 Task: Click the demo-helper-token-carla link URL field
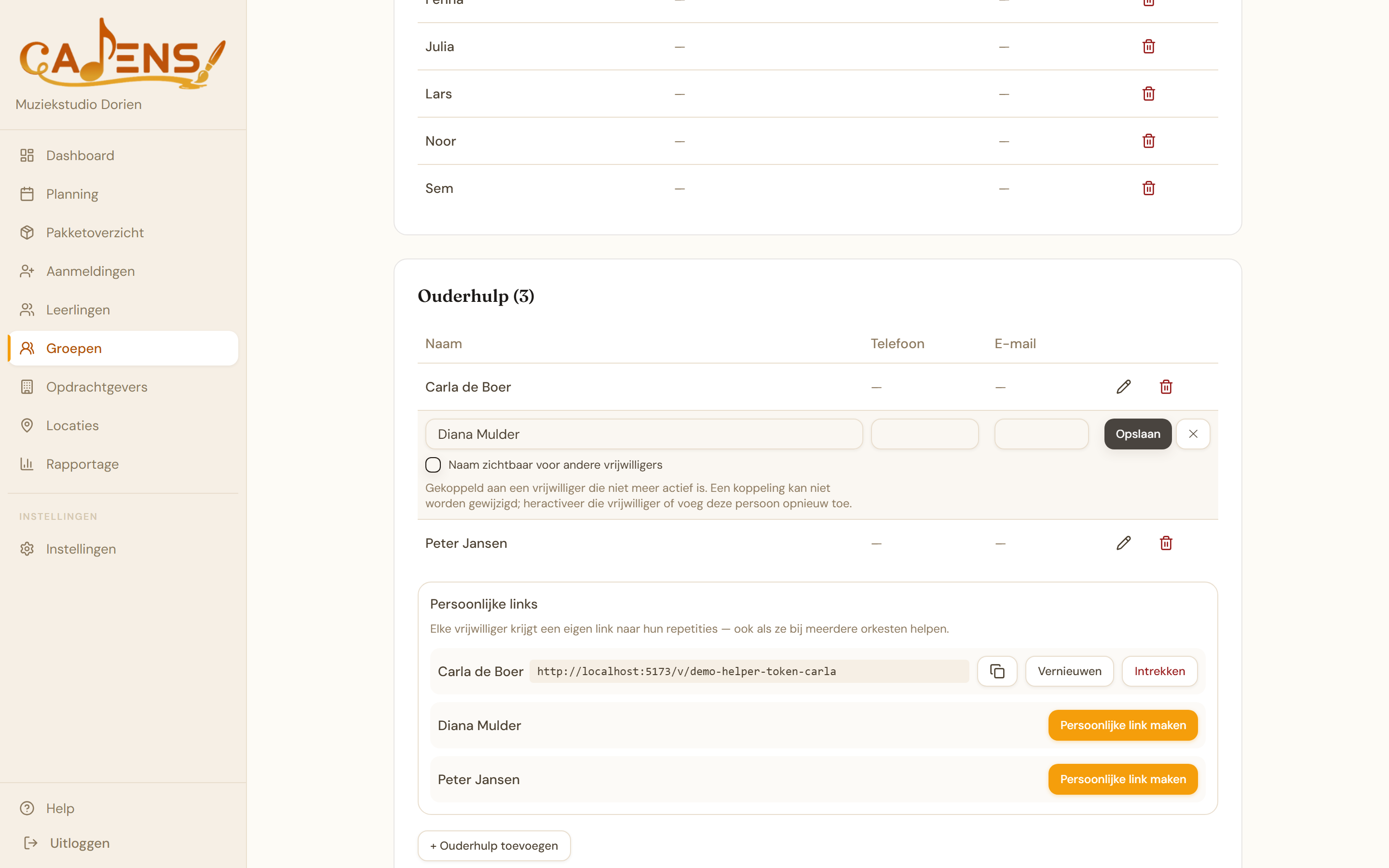click(749, 671)
